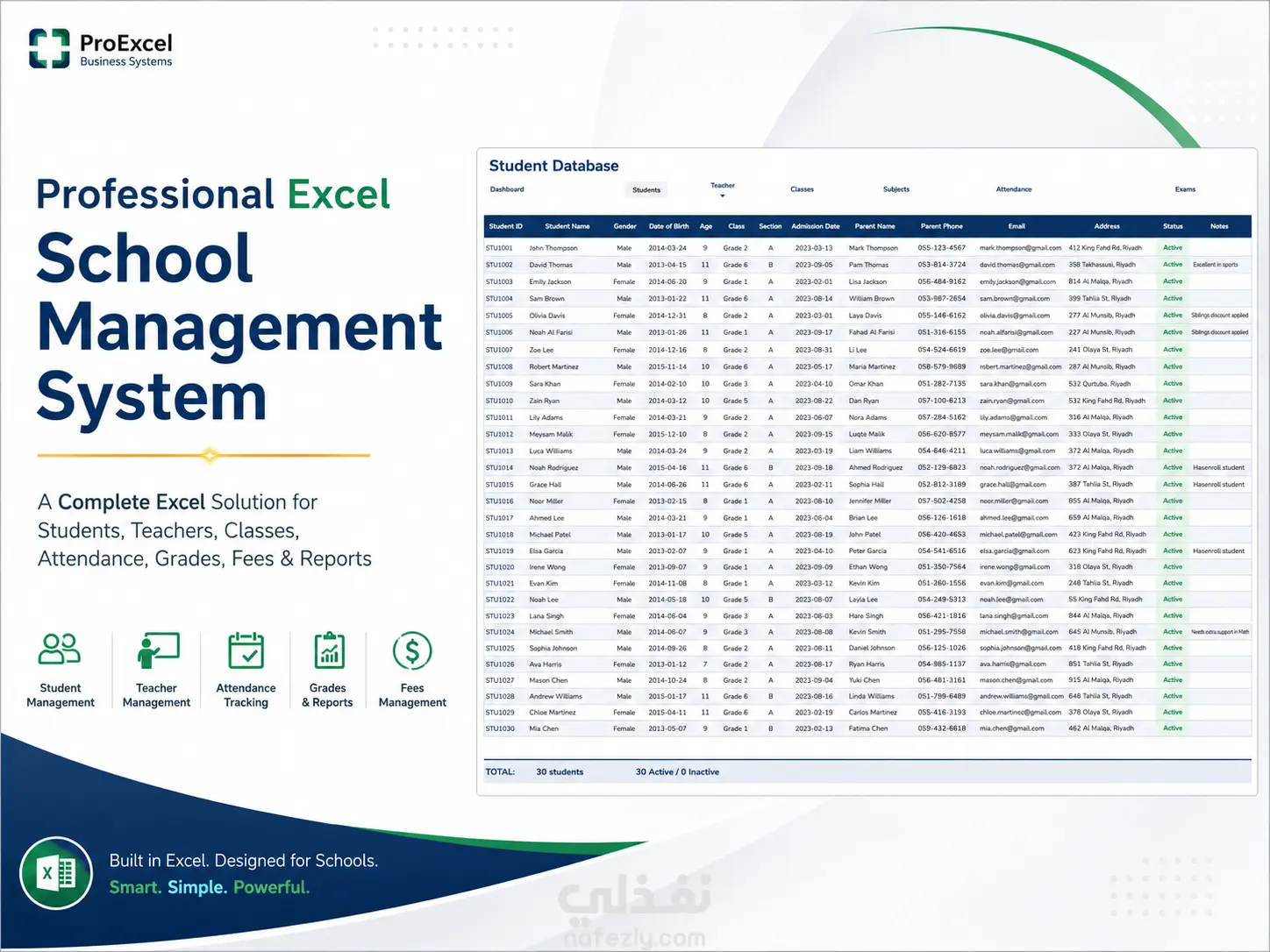Switch to the Students tab
This screenshot has height=952, width=1270.
pos(646,189)
